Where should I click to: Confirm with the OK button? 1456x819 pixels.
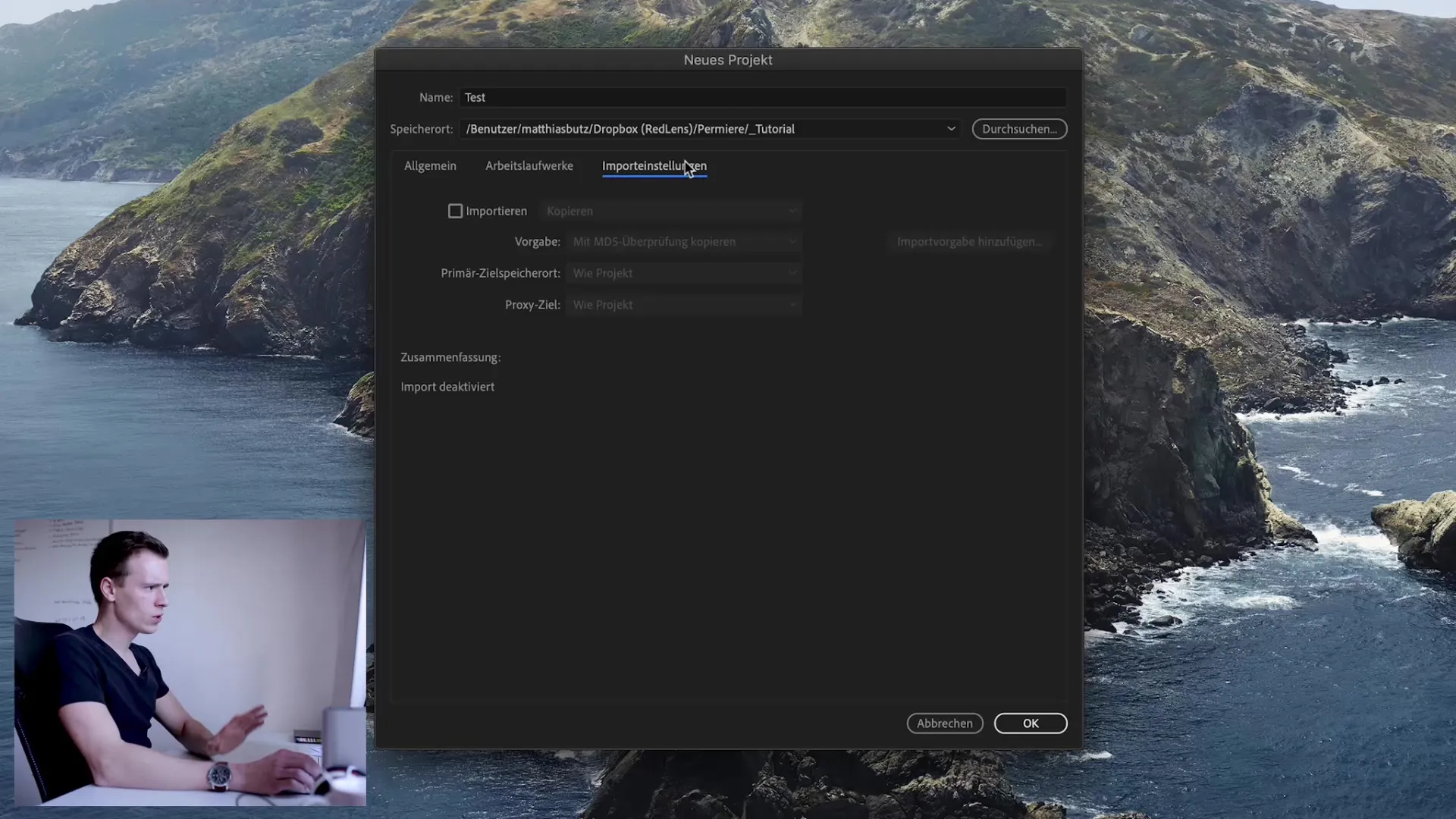1031,723
